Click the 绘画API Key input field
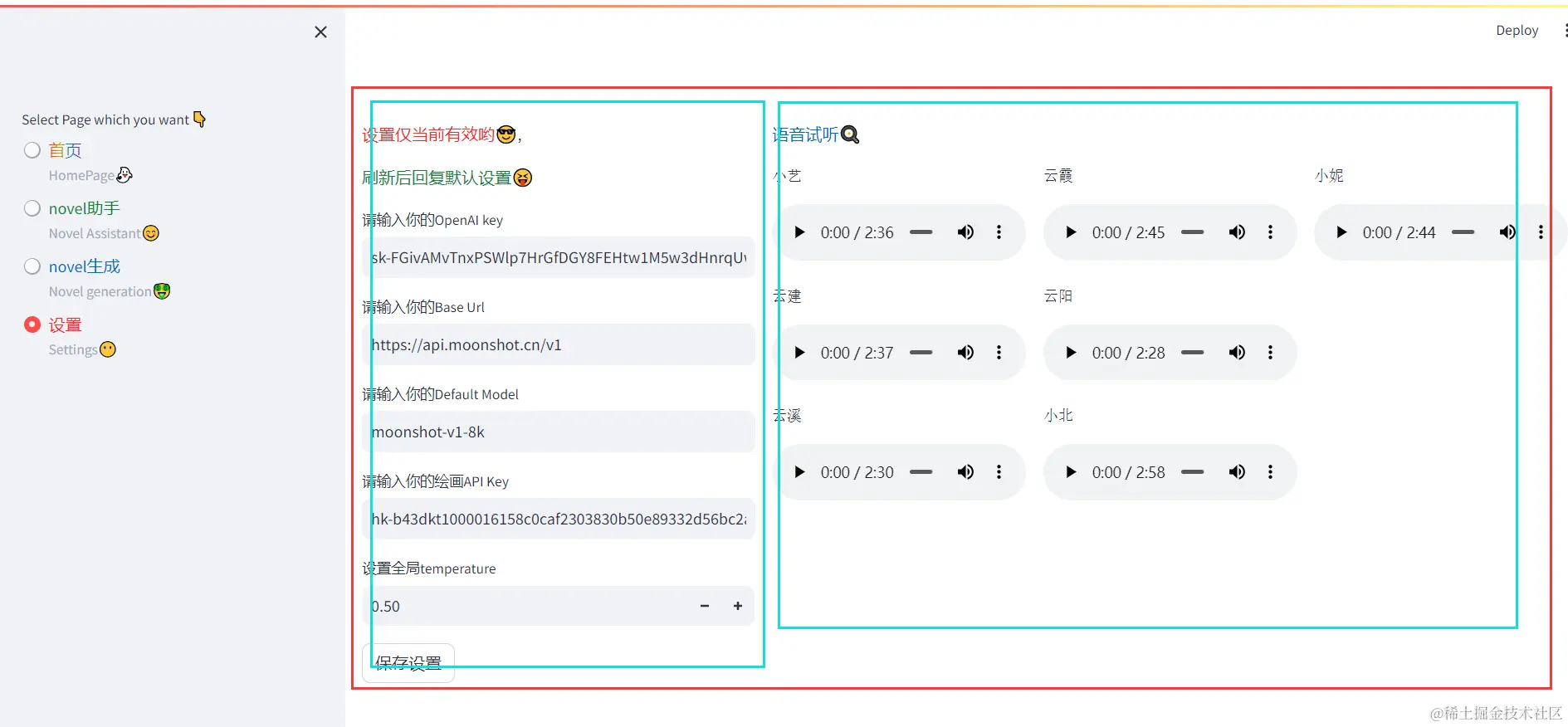Viewport: 1568px width, 727px height. 559,519
